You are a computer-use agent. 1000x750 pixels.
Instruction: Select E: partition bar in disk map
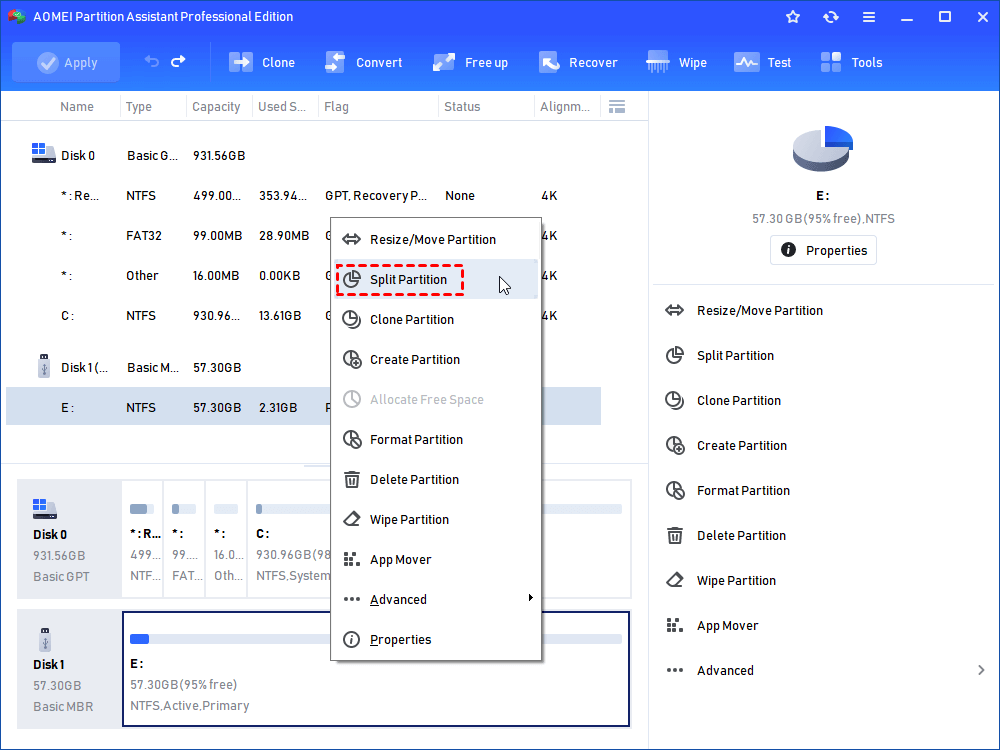376,669
